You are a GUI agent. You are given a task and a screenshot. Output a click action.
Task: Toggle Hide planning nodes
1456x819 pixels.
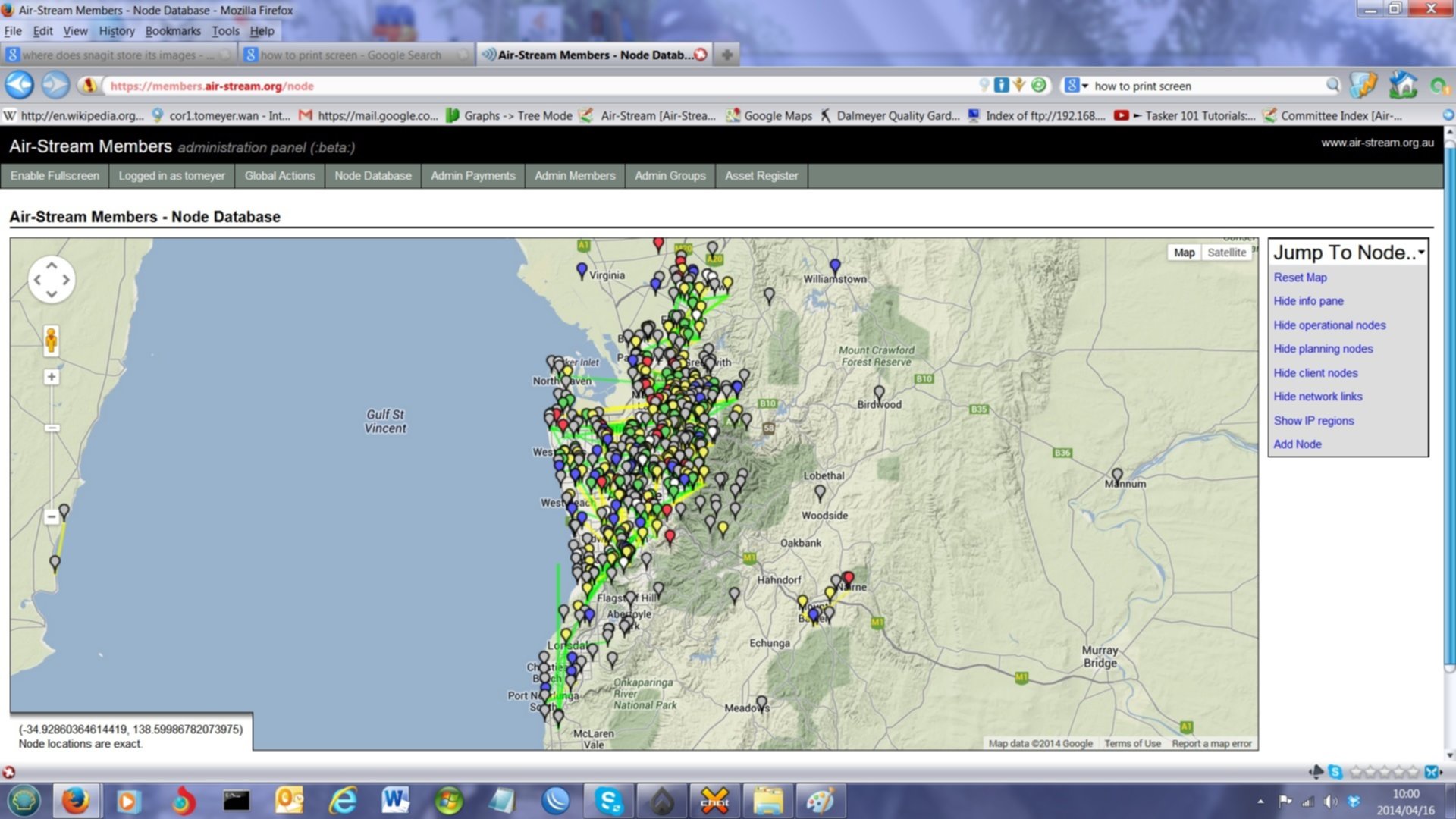coord(1323,349)
